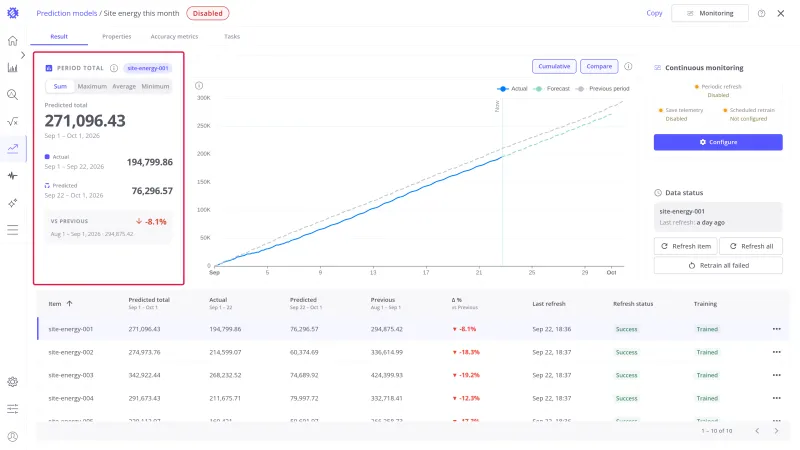800x450 pixels.
Task: Close the prediction model view
Action: pyautogui.click(x=781, y=13)
